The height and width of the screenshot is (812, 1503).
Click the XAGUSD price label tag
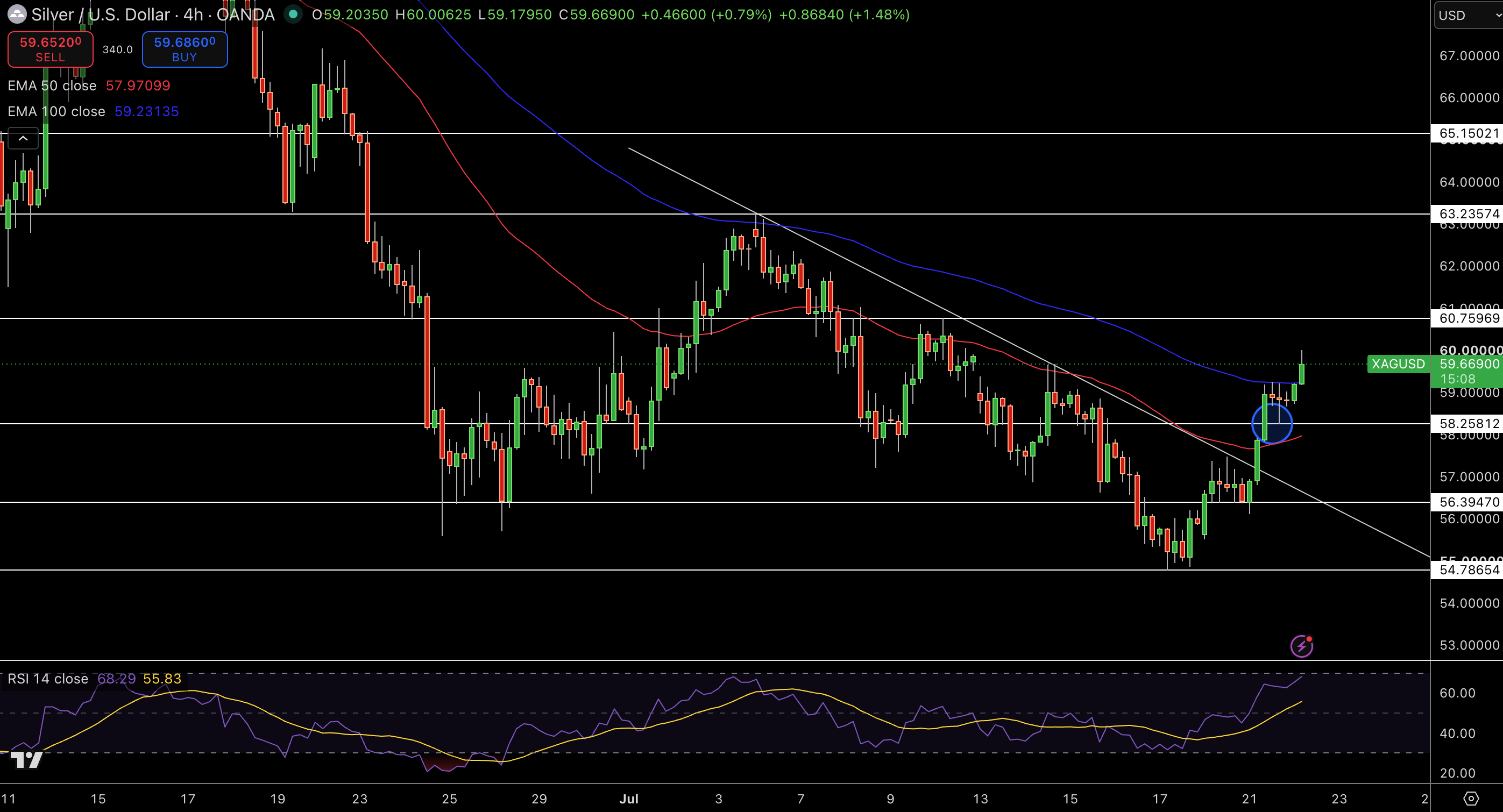click(1398, 364)
